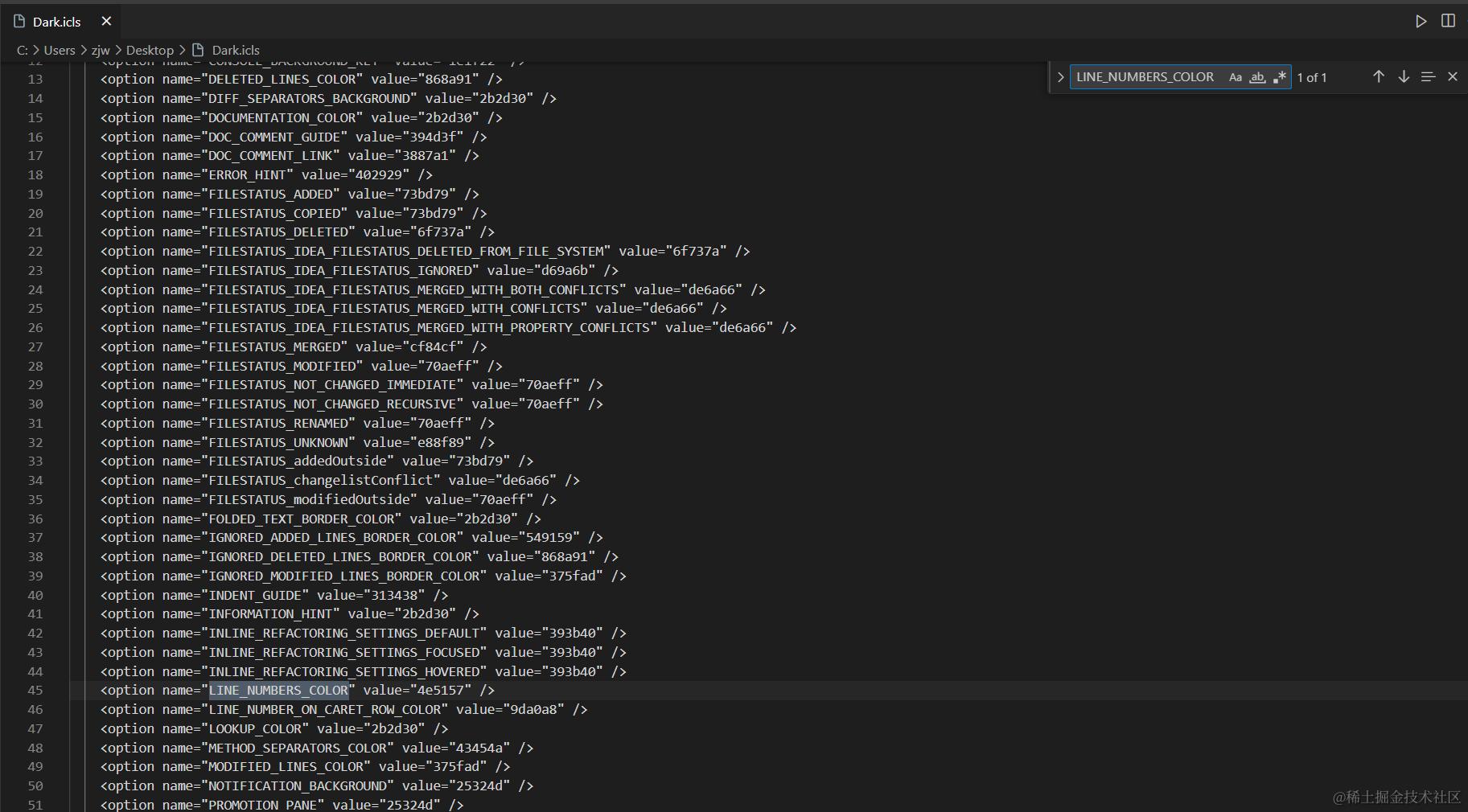This screenshot has width=1468, height=812.
Task: Click ERROR_HINT option name
Action: pos(247,174)
